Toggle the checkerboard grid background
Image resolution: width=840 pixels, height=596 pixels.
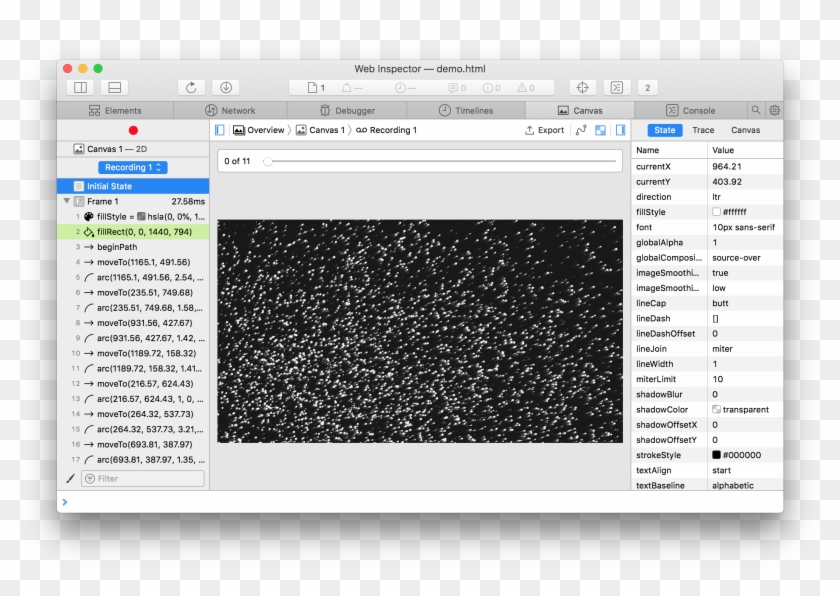point(600,130)
